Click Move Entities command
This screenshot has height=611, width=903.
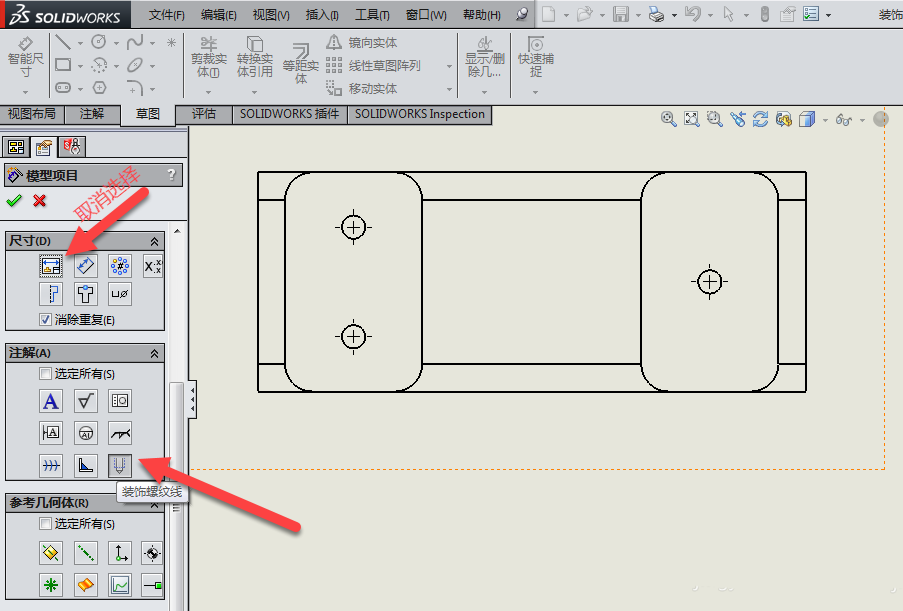point(362,88)
